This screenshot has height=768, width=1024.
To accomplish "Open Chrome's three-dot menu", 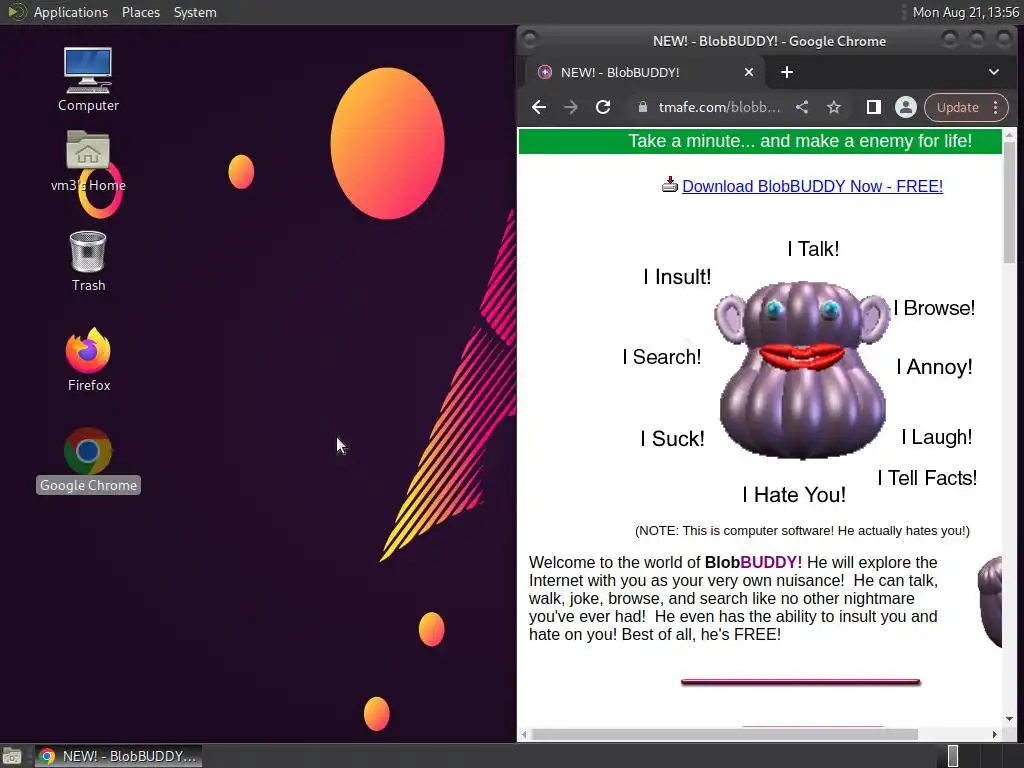I will pyautogui.click(x=995, y=107).
